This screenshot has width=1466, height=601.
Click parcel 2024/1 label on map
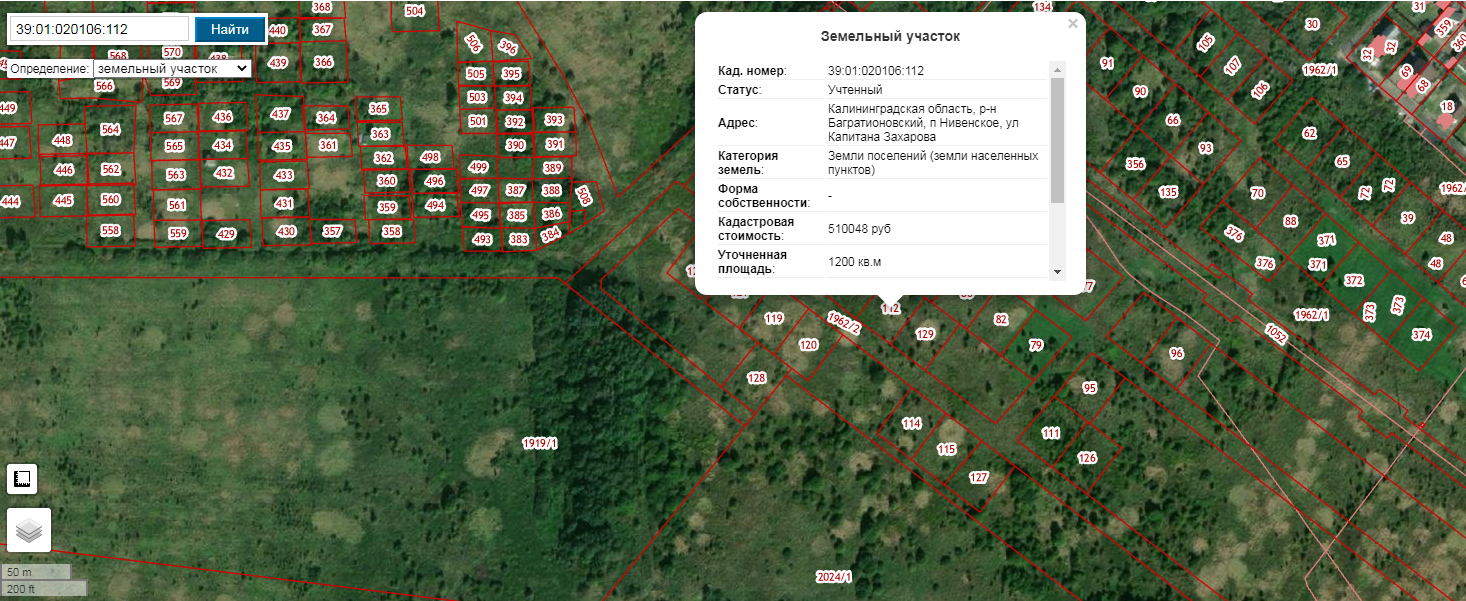[833, 577]
